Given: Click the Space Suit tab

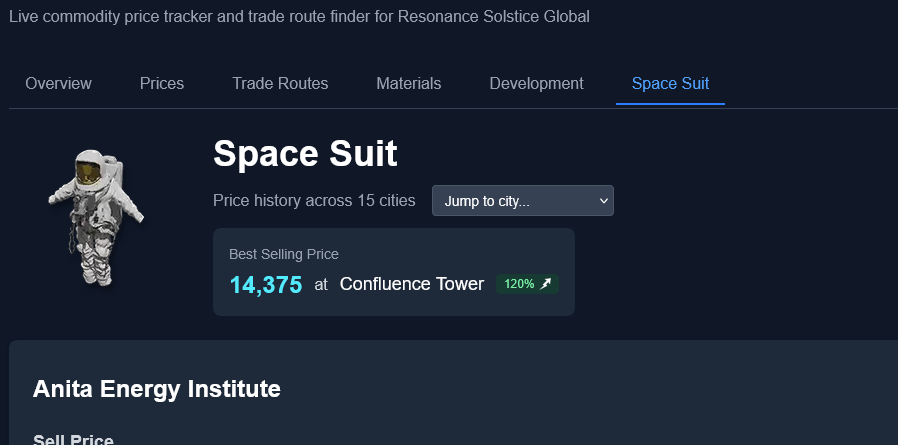Looking at the screenshot, I should coord(670,84).
